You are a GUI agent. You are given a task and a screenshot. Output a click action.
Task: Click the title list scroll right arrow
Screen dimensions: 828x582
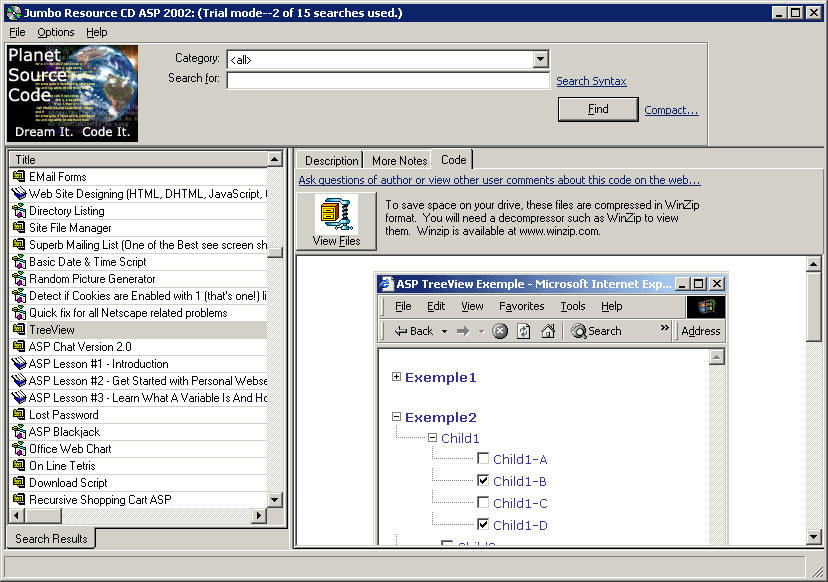click(259, 515)
